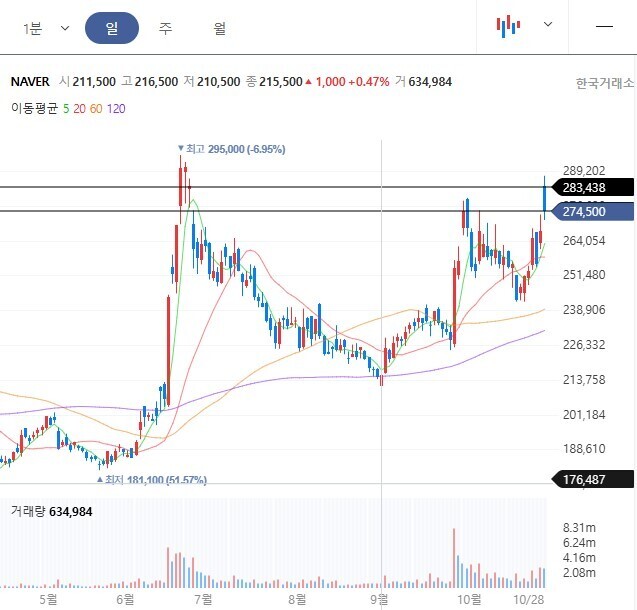Toggle the 60-day moving average

pyautogui.click(x=96, y=108)
